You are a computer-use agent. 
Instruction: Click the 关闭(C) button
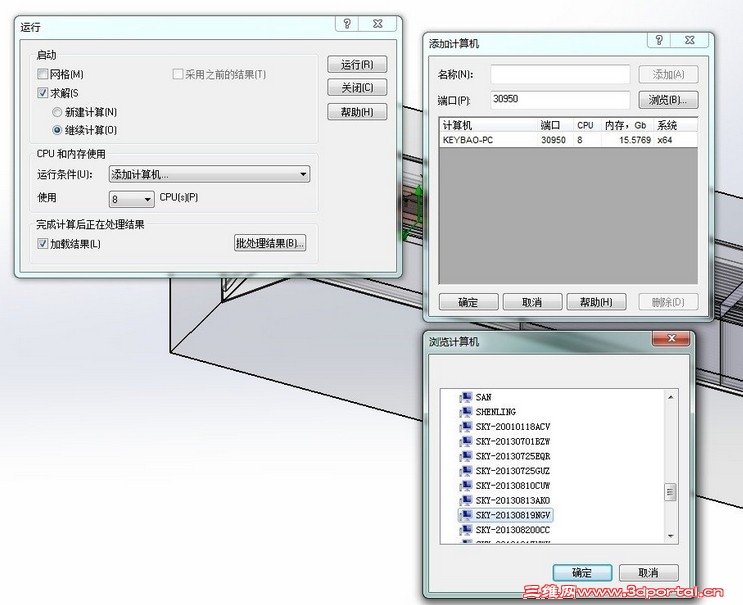pyautogui.click(x=357, y=88)
